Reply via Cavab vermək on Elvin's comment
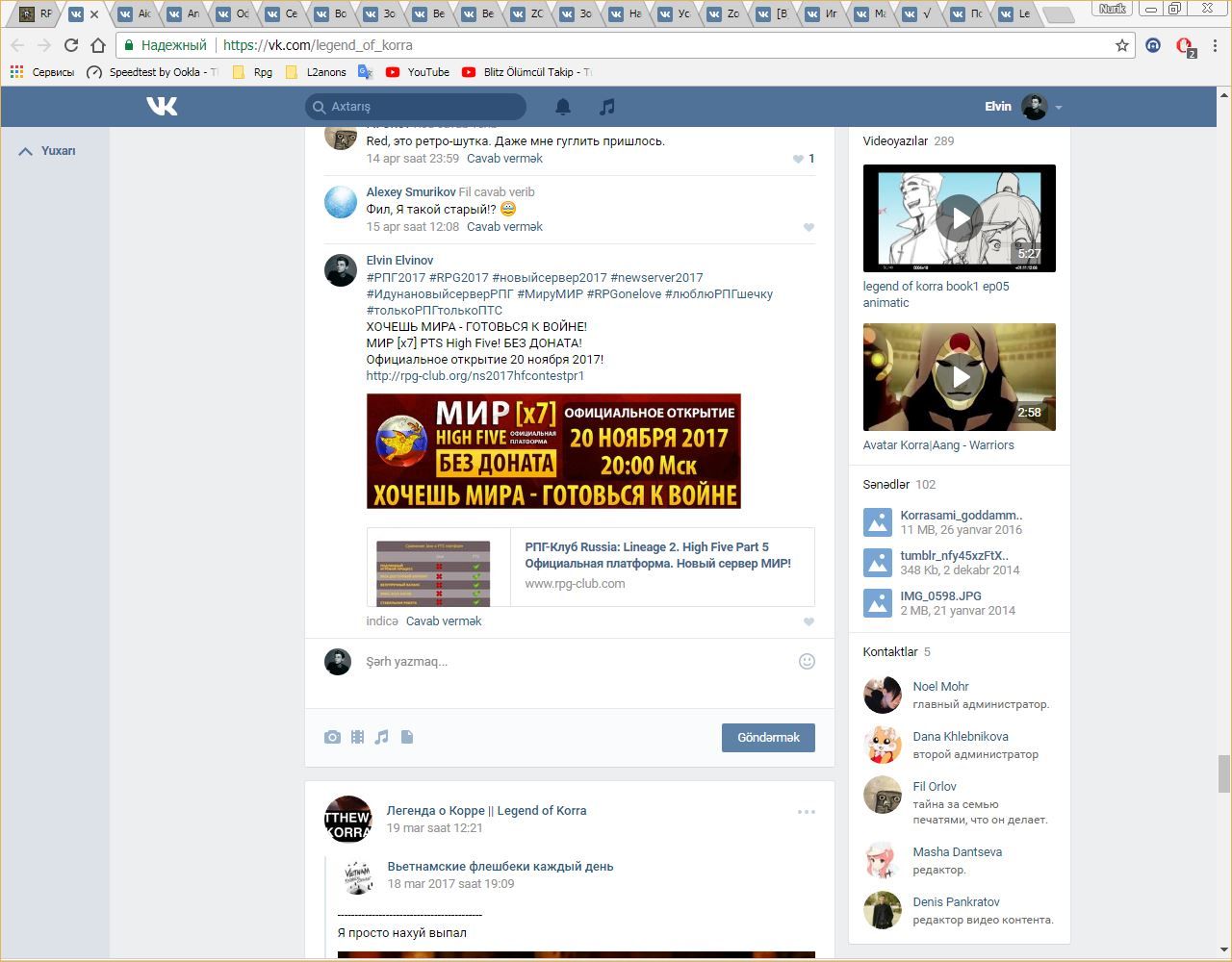 (444, 621)
